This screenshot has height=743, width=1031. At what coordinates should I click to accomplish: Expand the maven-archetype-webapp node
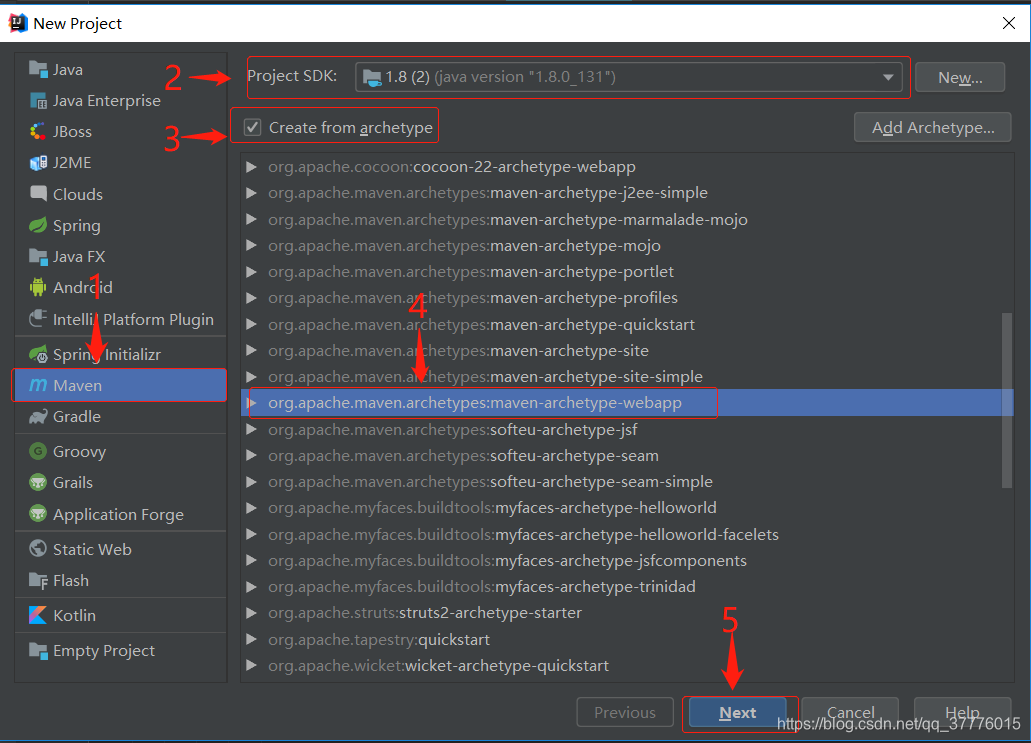coord(251,402)
